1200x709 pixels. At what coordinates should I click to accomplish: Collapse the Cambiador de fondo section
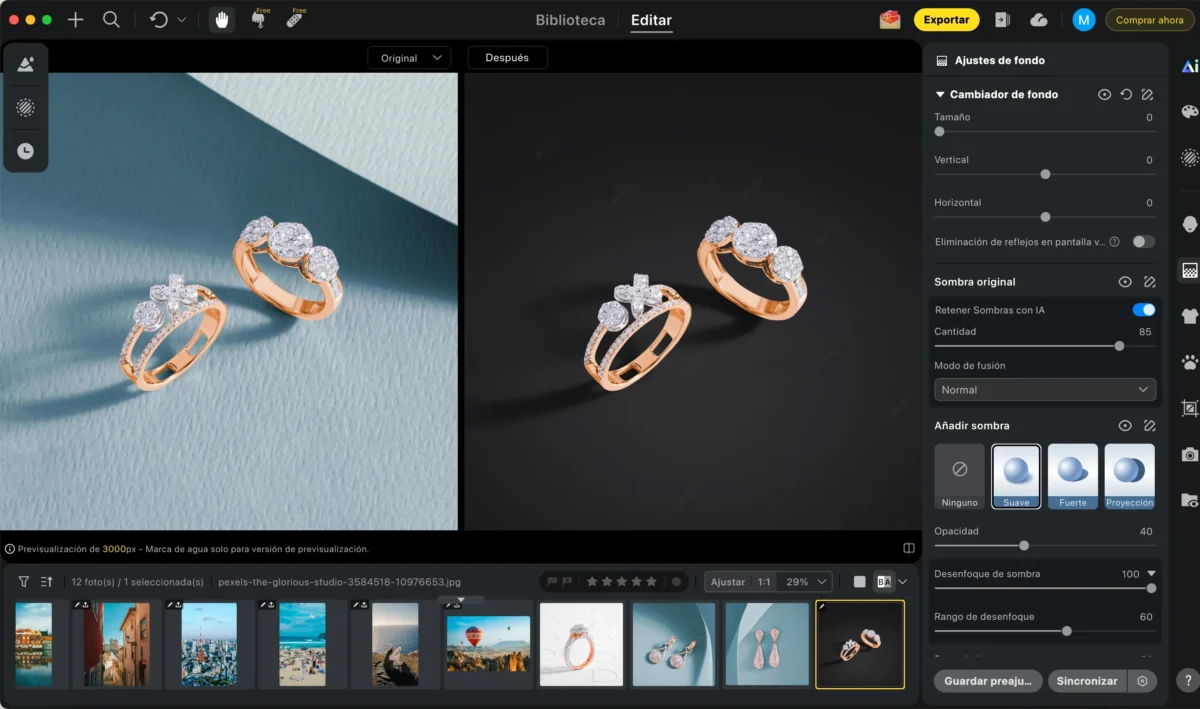[940, 94]
